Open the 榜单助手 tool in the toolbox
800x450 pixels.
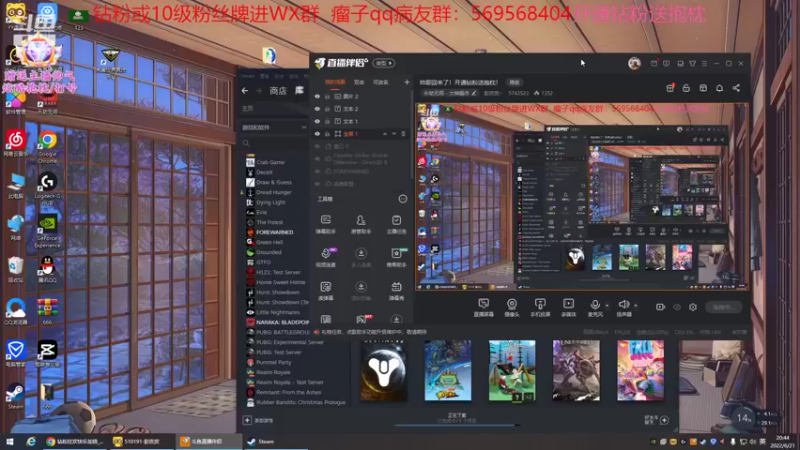tap(396, 258)
